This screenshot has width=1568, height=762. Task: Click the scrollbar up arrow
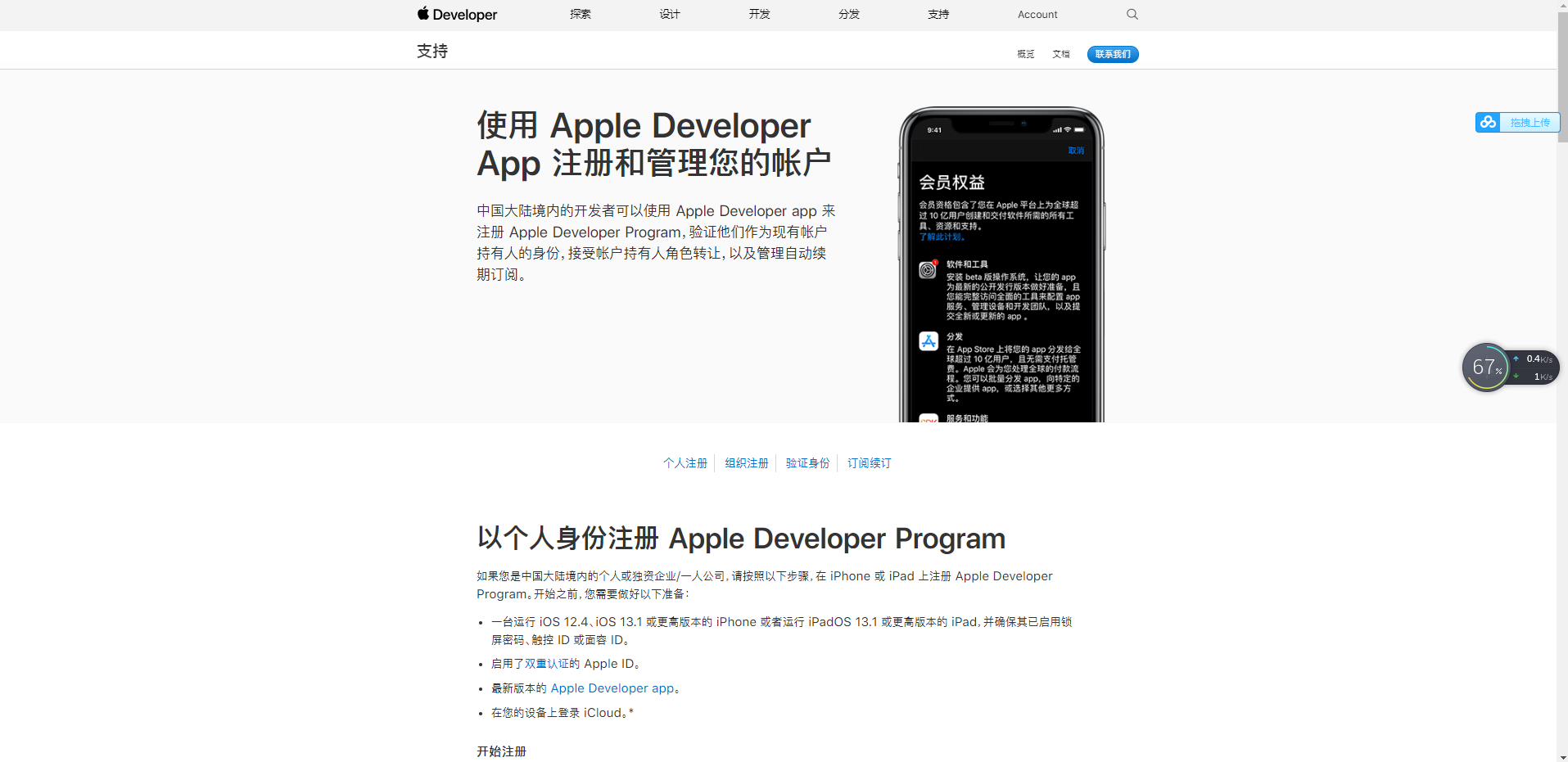tap(1562, 5)
